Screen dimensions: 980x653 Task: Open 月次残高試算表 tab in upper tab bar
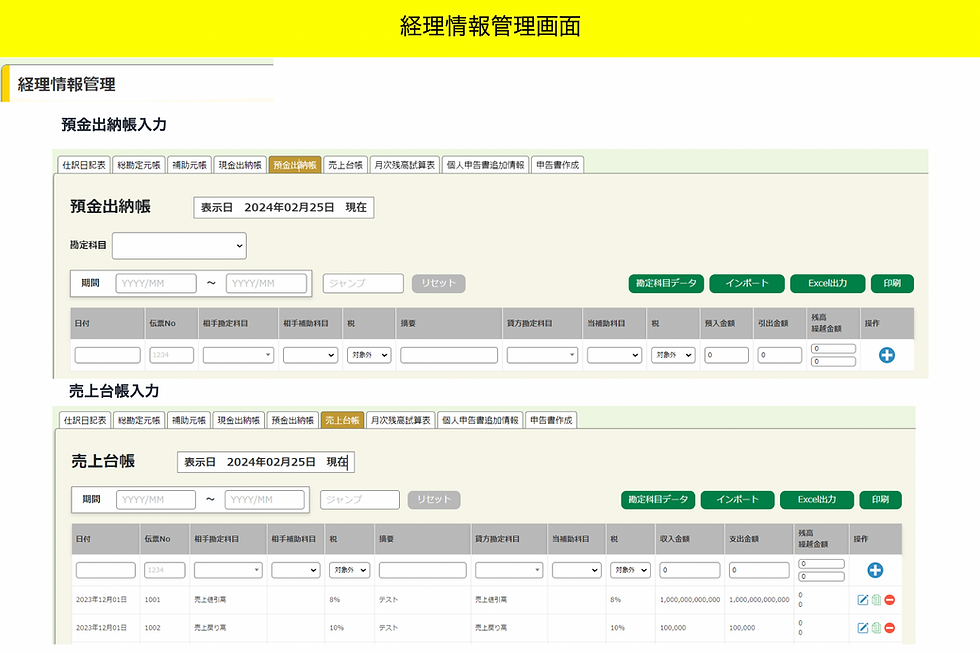tap(404, 165)
